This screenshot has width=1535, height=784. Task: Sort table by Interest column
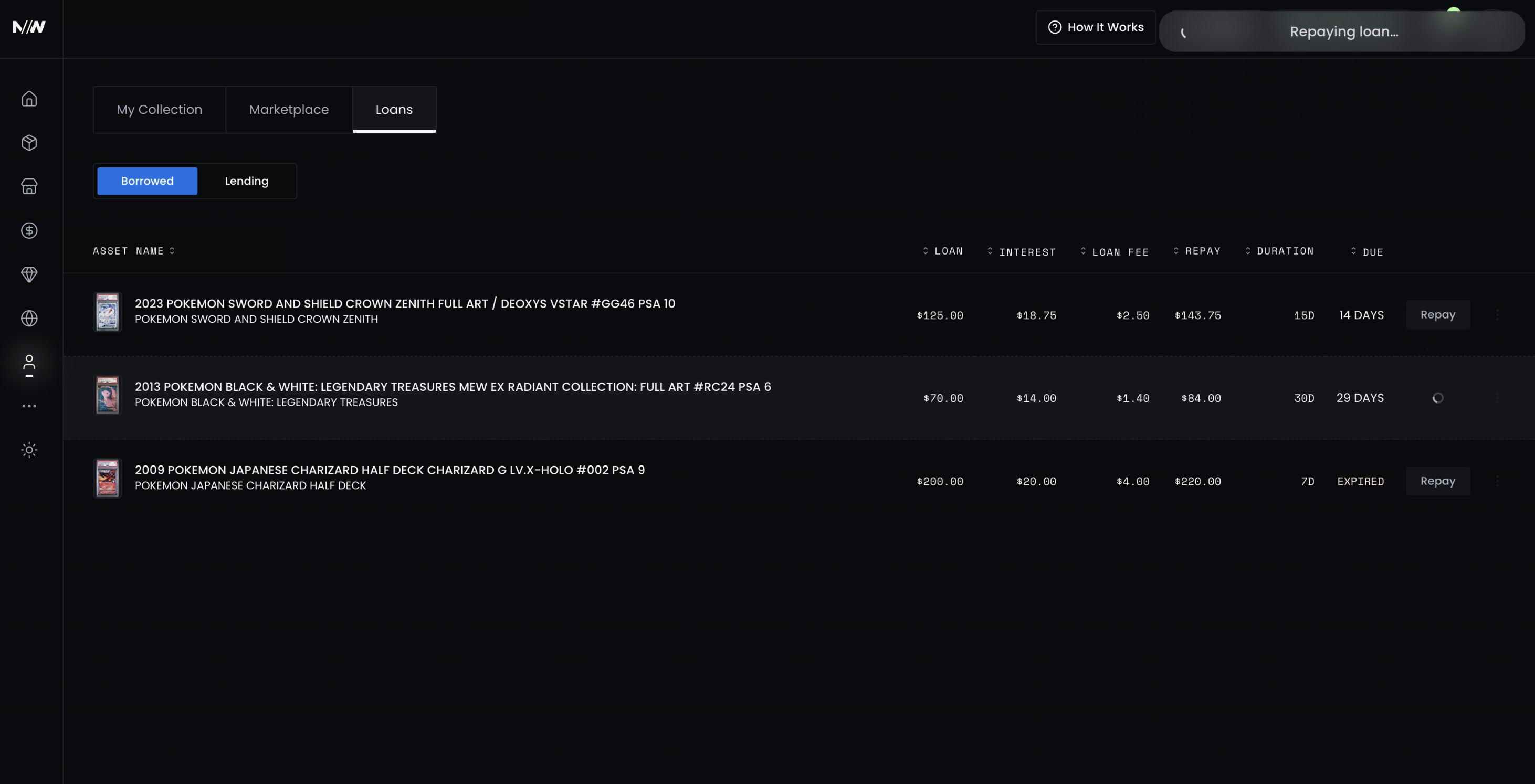tap(1022, 251)
